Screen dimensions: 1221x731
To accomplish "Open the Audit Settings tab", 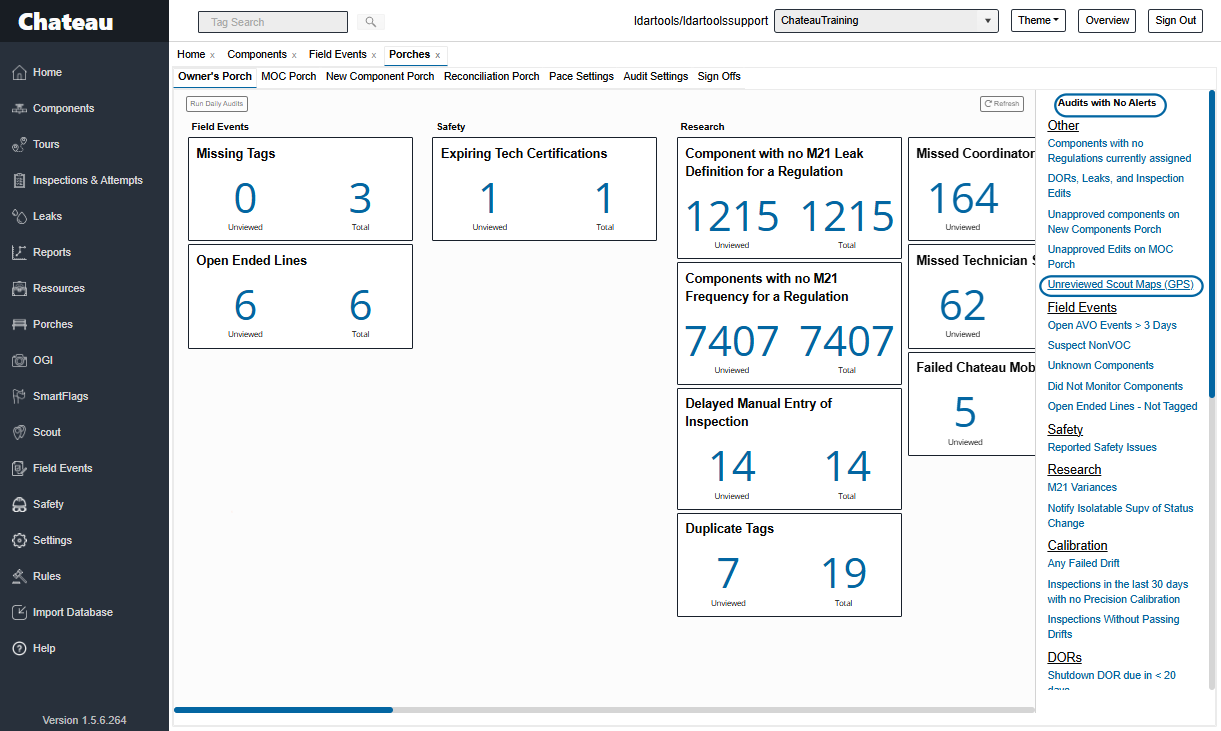I will coord(655,76).
